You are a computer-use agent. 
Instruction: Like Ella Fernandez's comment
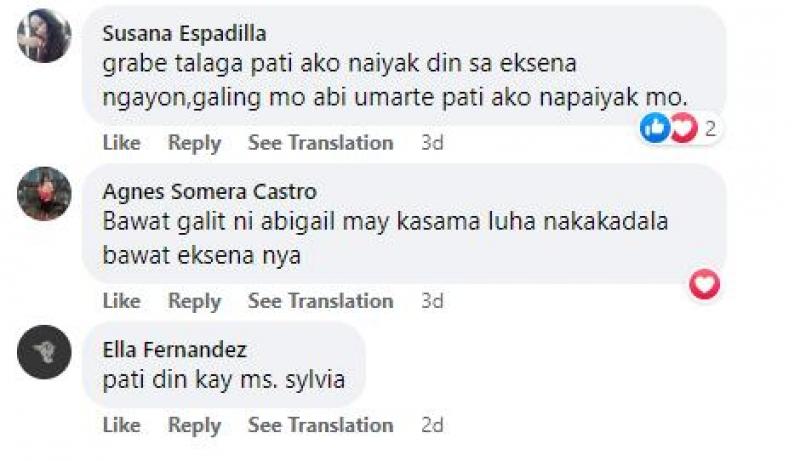(x=121, y=425)
